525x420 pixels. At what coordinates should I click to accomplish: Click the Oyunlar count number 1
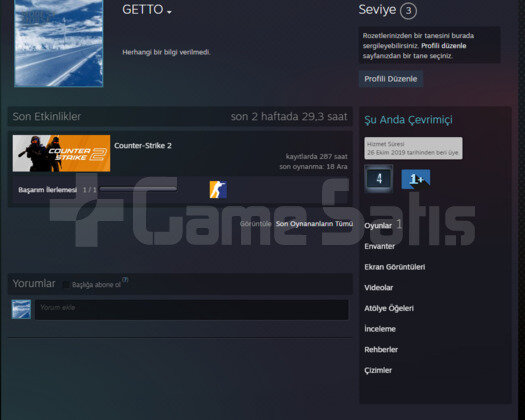[399, 224]
